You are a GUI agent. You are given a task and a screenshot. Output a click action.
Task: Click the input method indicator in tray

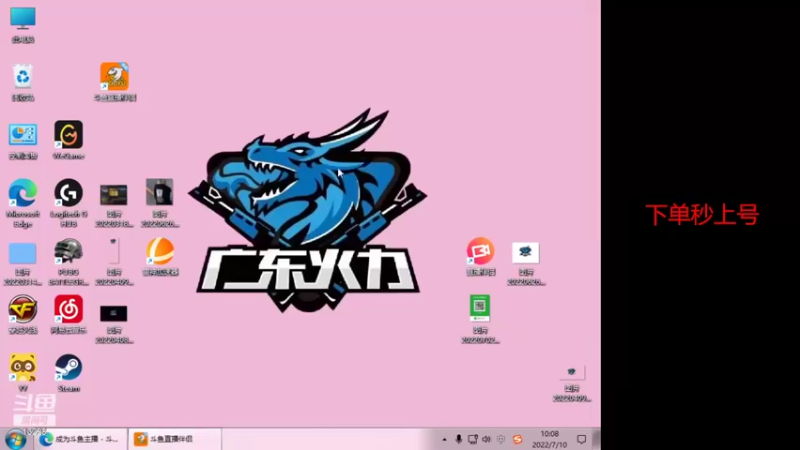[x=501, y=439]
